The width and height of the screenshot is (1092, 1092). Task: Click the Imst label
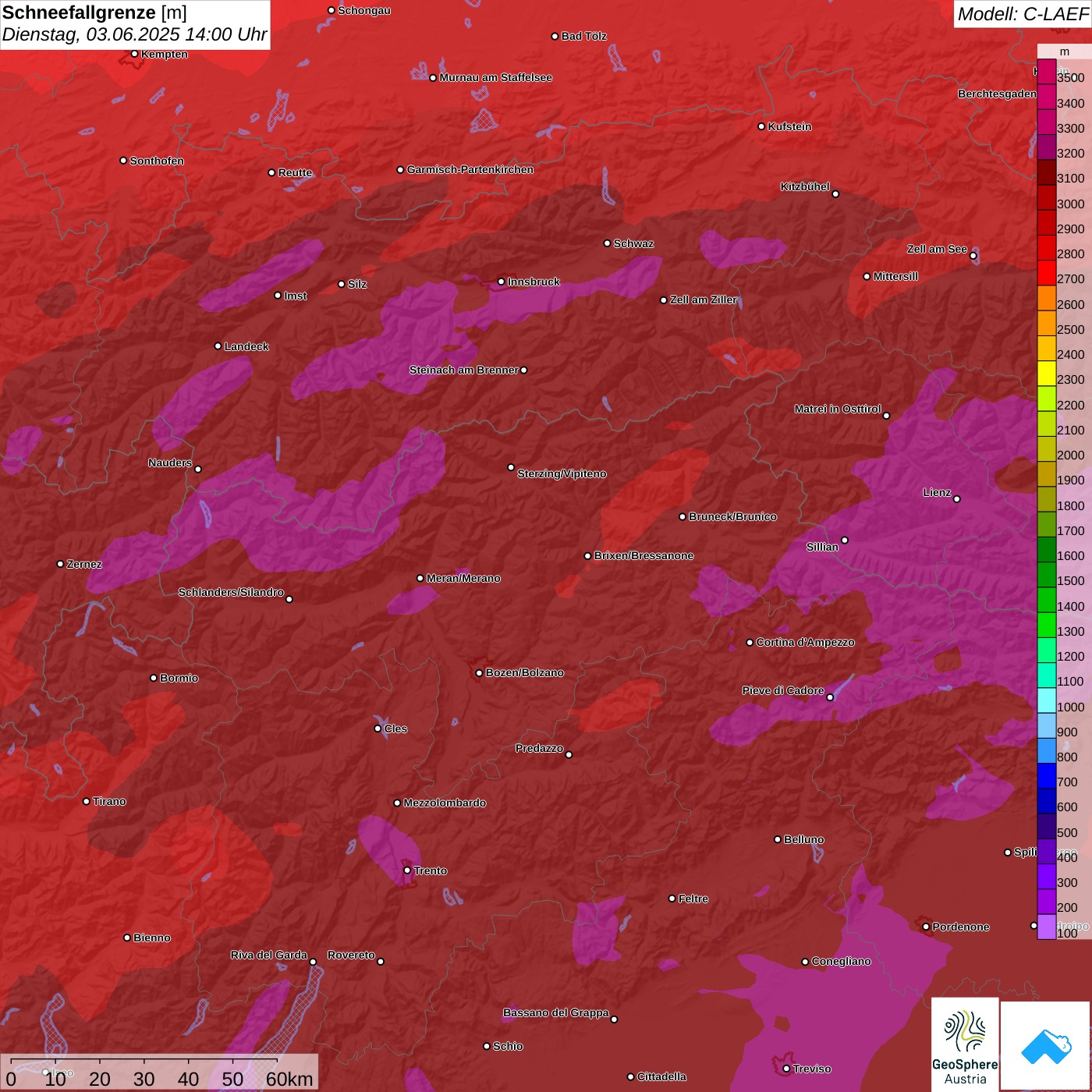(x=296, y=296)
